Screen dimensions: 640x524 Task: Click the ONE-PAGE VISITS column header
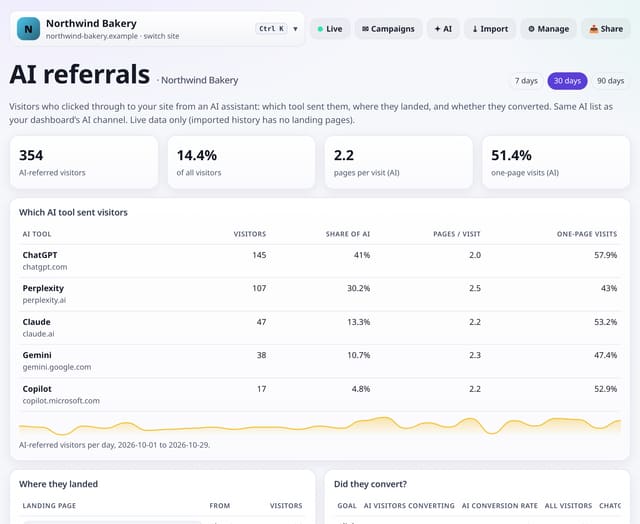click(587, 234)
